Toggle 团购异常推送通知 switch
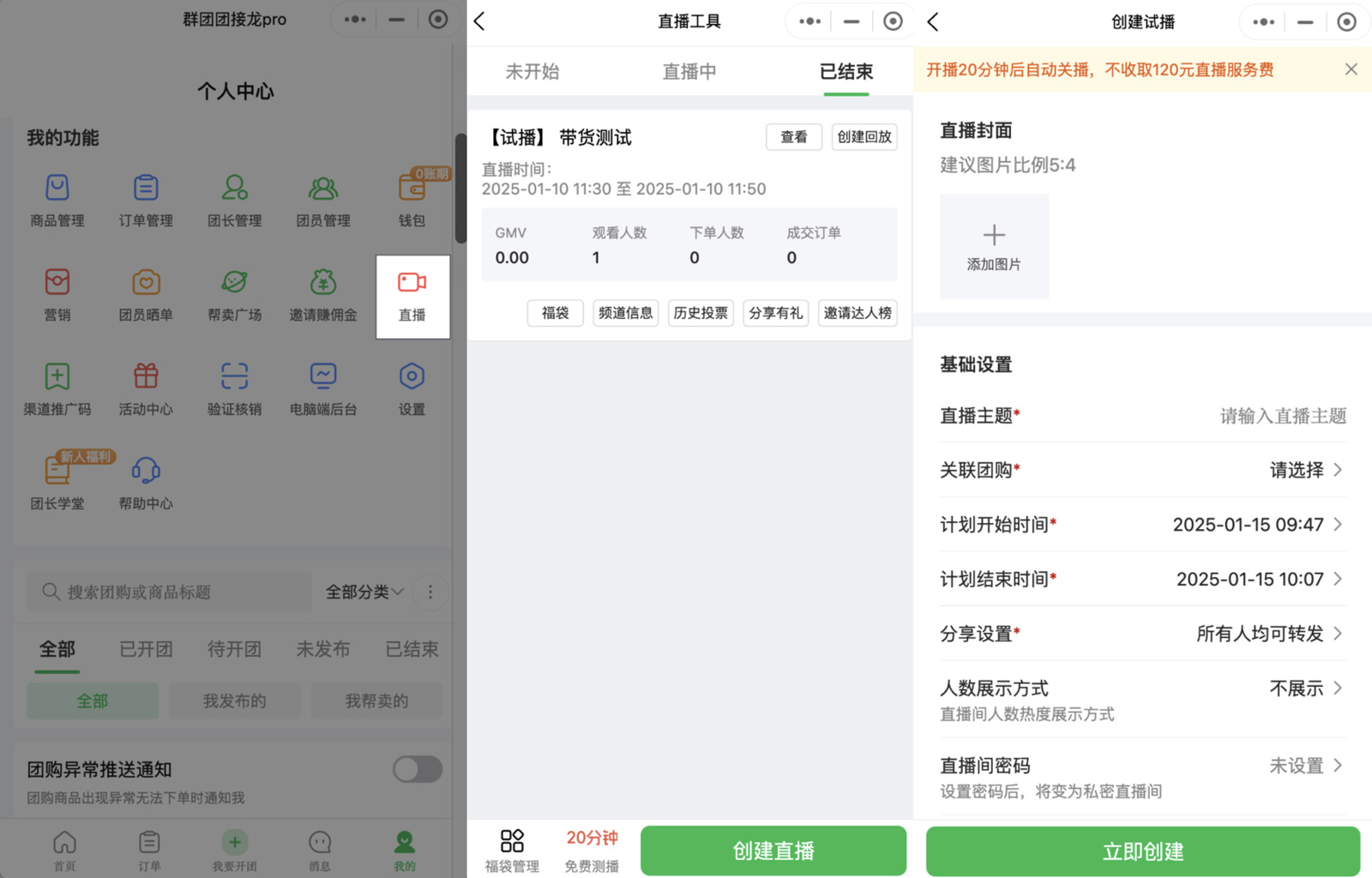1372x878 pixels. pyautogui.click(x=418, y=769)
